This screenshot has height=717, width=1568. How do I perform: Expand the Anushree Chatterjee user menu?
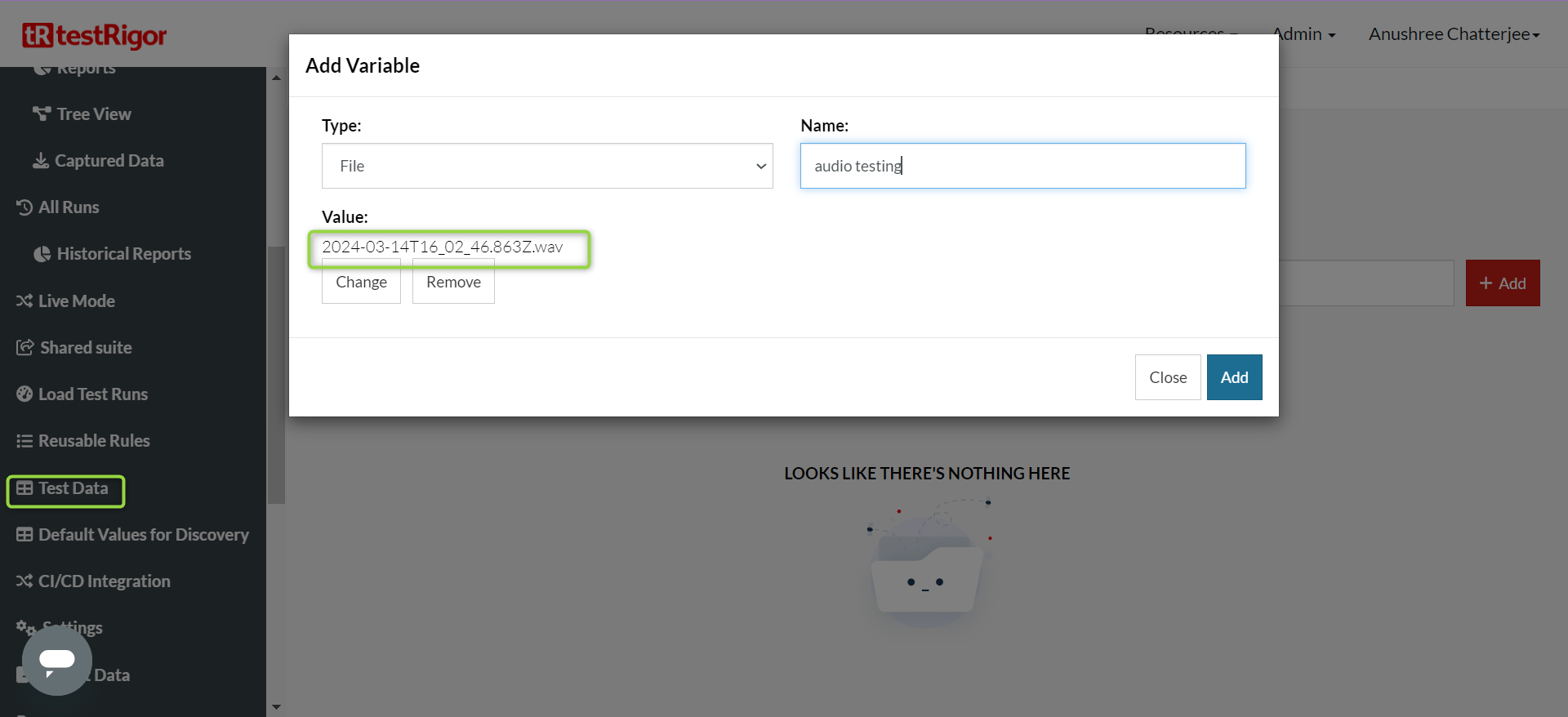point(1453,34)
